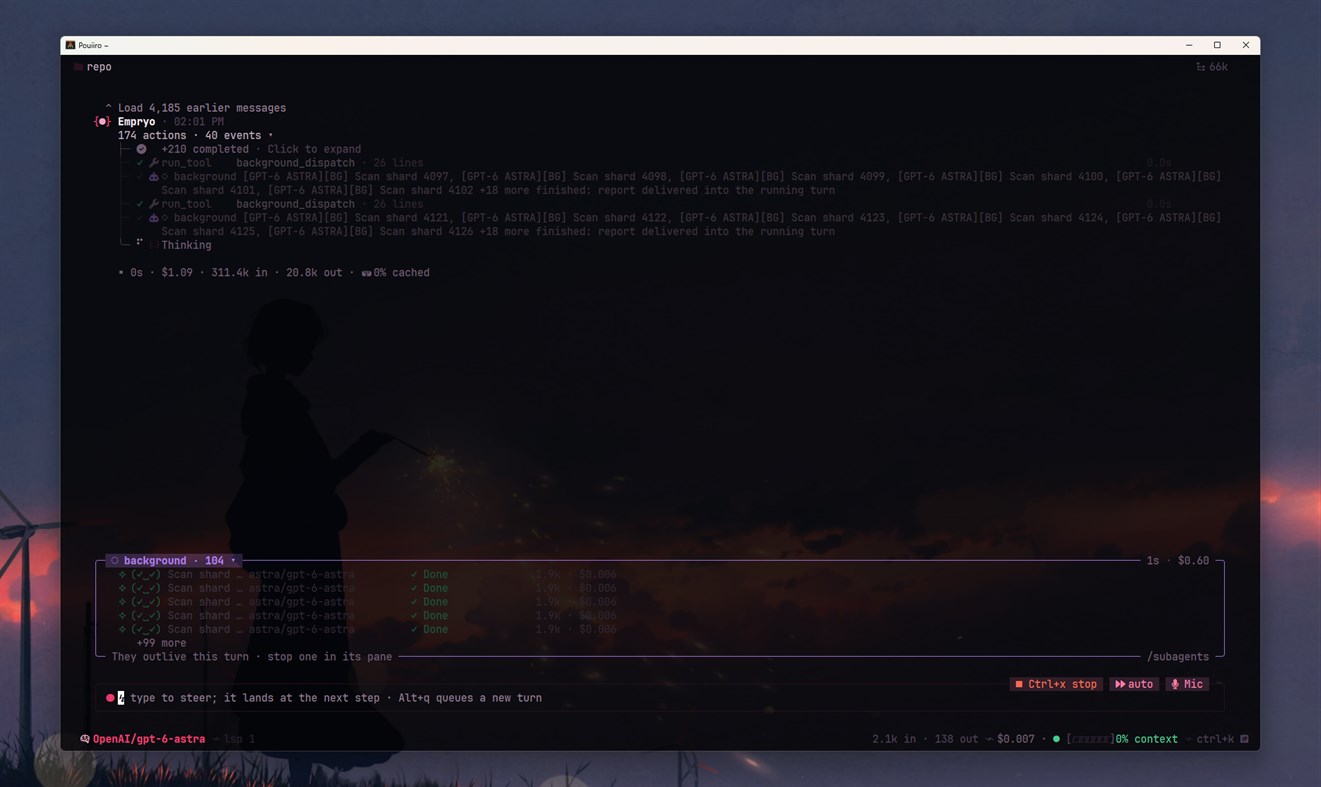Click the cache icon beside 0% cached
Viewport: 1321px width, 787px height.
366,273
